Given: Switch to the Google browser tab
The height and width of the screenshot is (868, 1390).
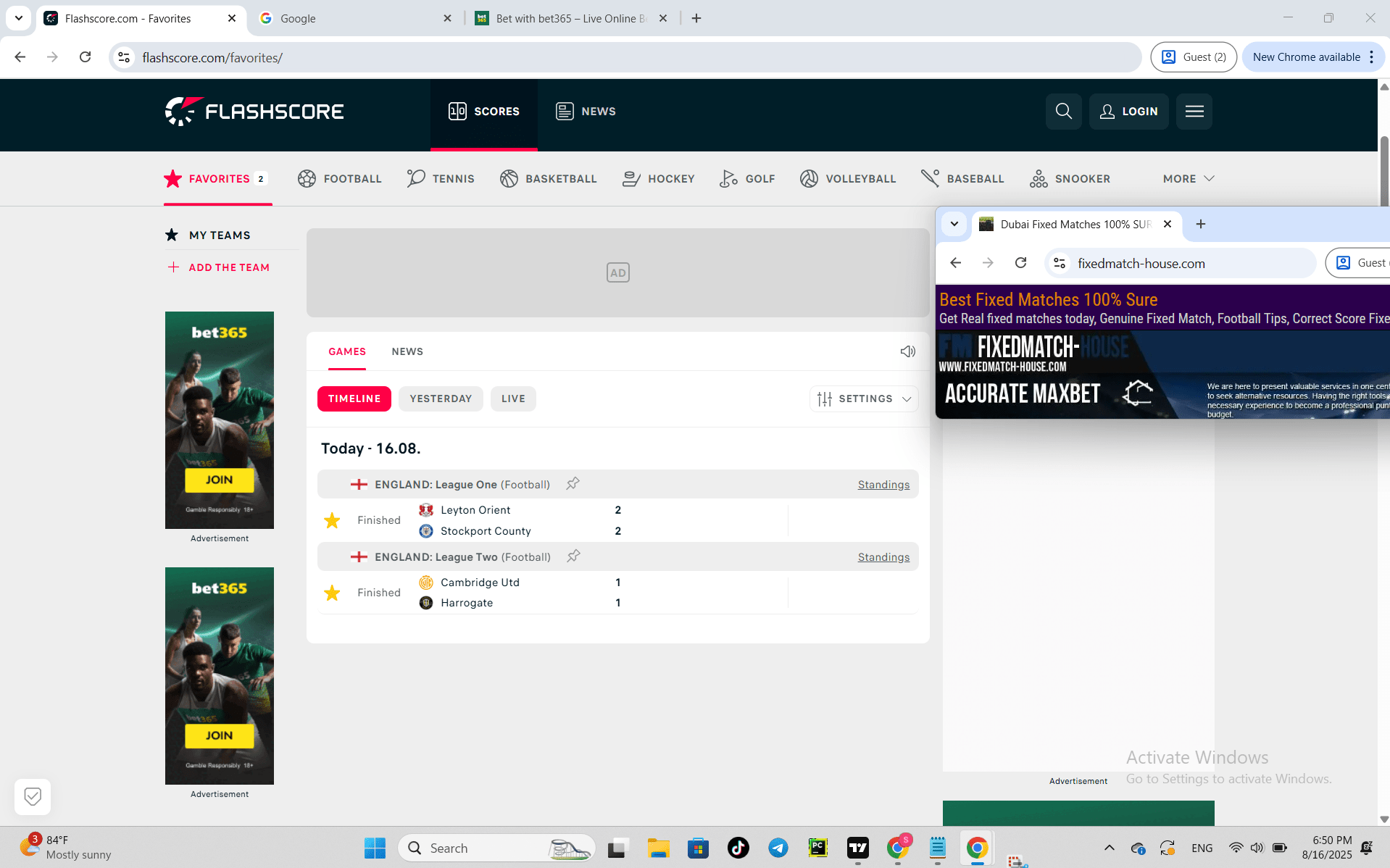Looking at the screenshot, I should click(x=355, y=18).
